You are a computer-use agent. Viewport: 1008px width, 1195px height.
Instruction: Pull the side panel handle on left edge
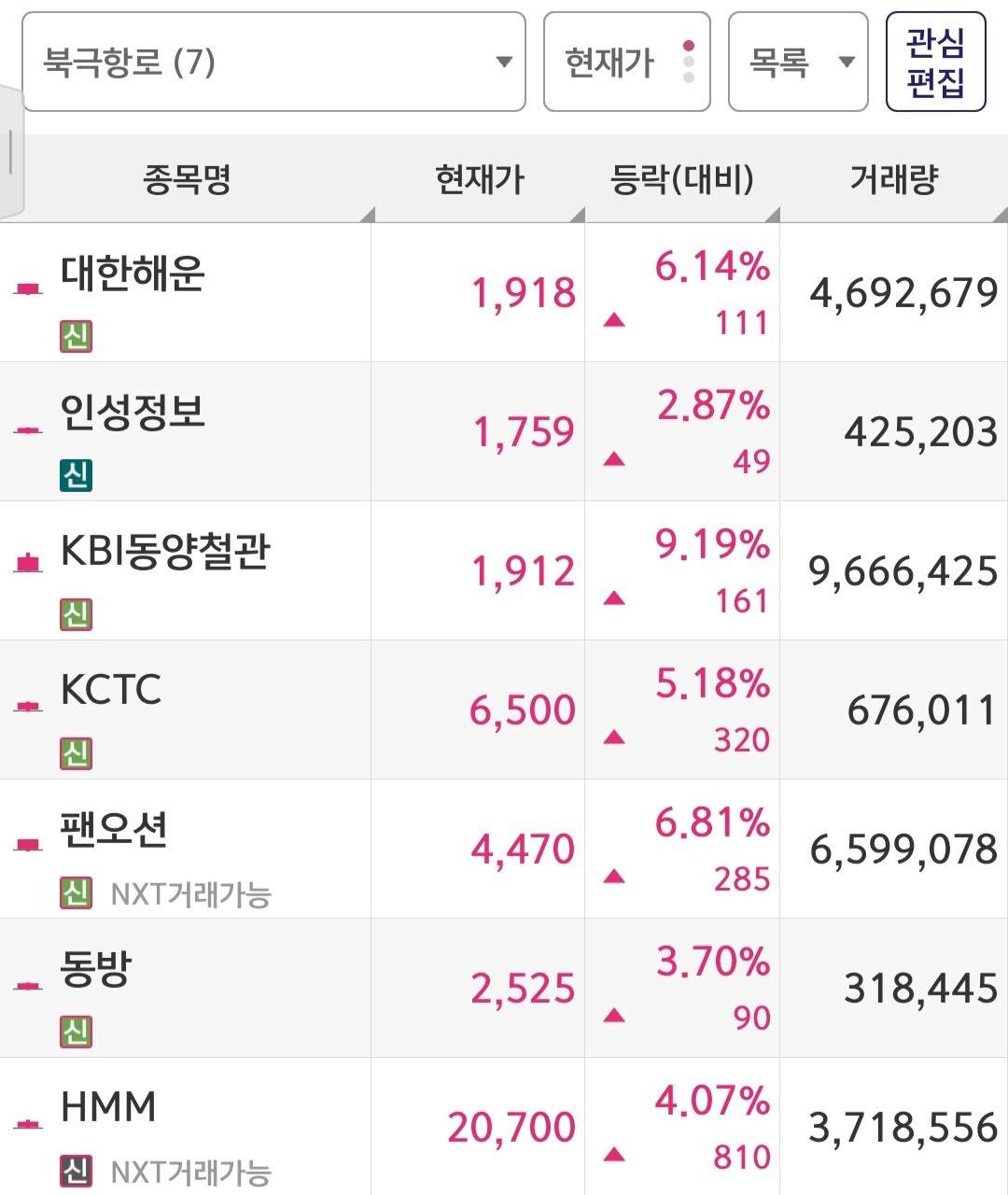[x=11, y=151]
